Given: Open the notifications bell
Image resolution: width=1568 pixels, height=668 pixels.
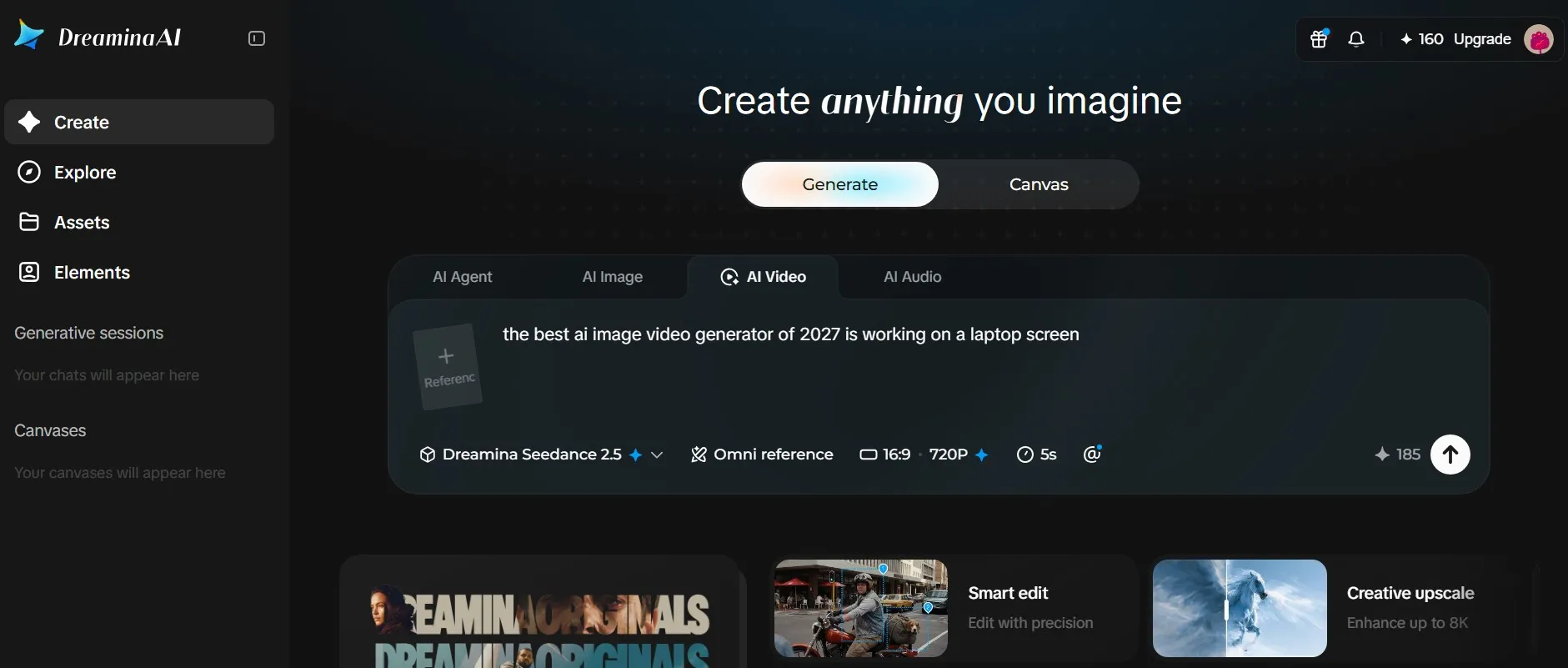Looking at the screenshot, I should click(1356, 38).
